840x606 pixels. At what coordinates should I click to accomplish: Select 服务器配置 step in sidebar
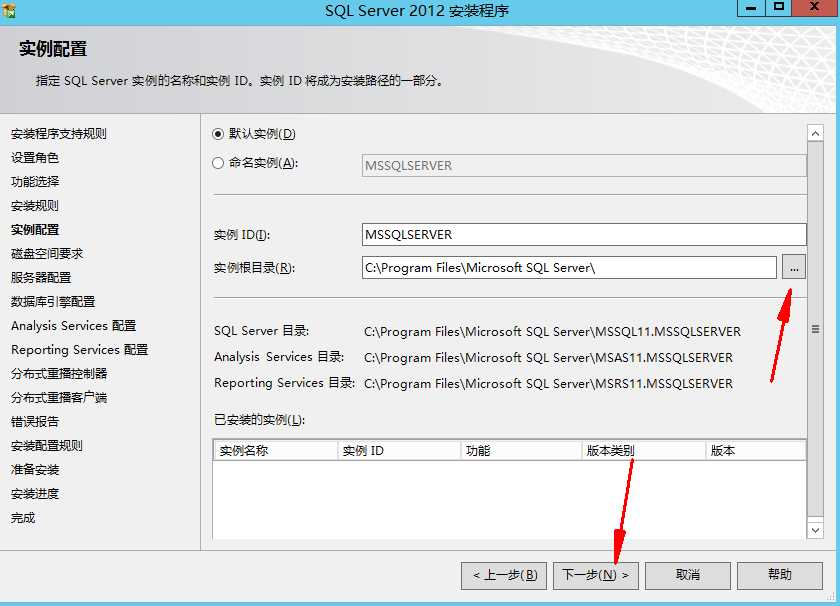41,278
